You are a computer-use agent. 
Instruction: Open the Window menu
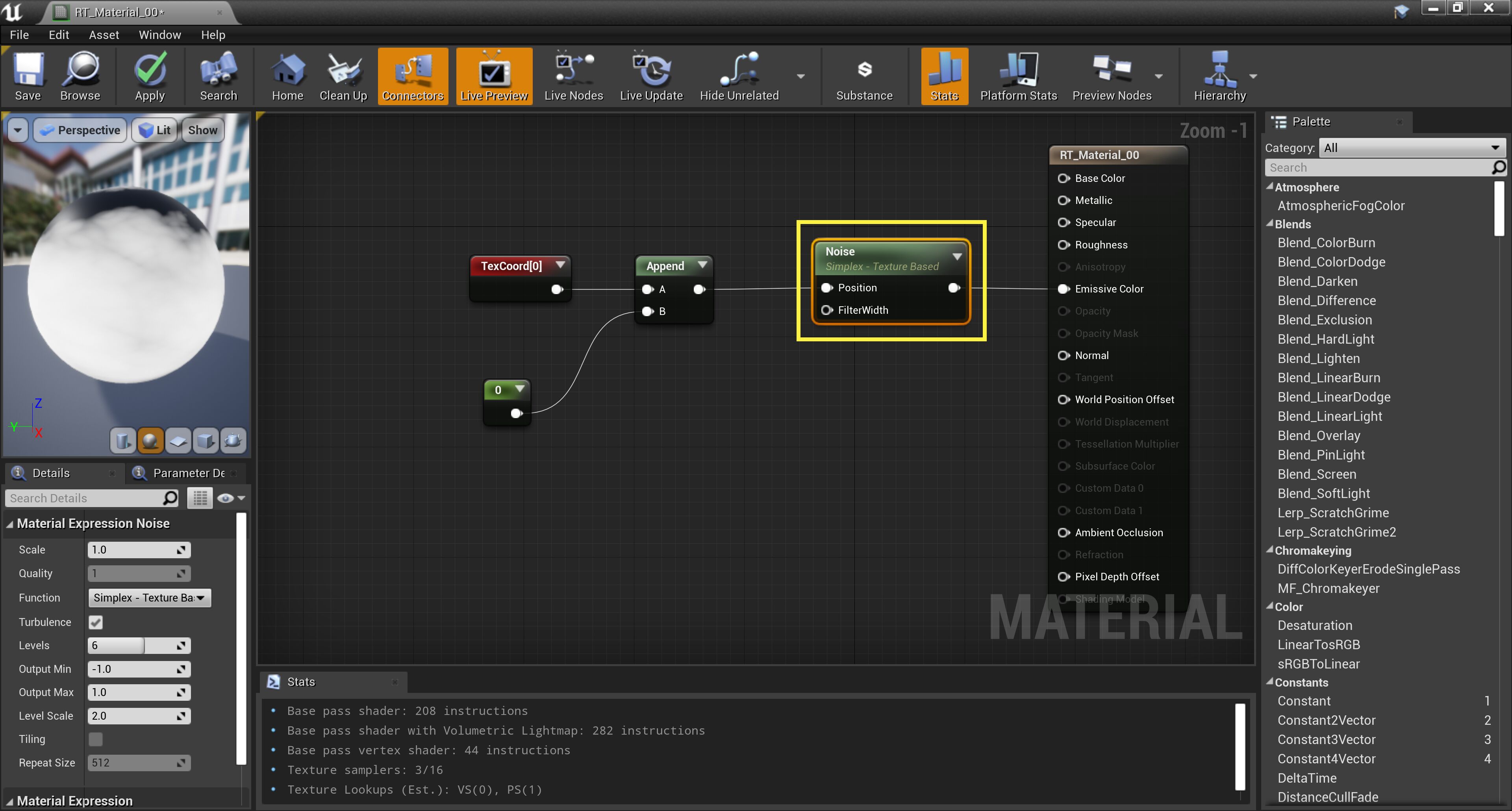click(x=159, y=35)
